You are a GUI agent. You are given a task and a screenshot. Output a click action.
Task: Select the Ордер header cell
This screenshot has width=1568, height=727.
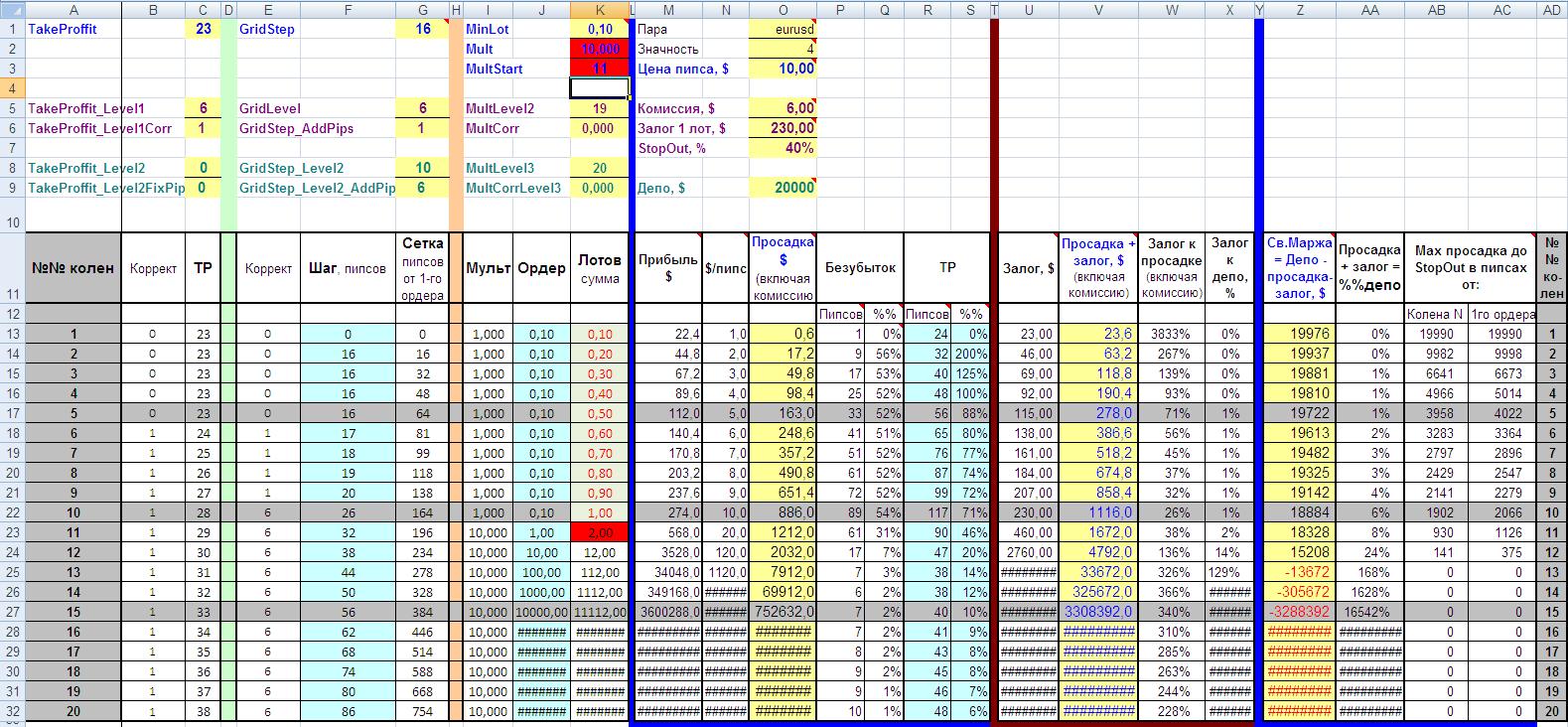pos(542,268)
